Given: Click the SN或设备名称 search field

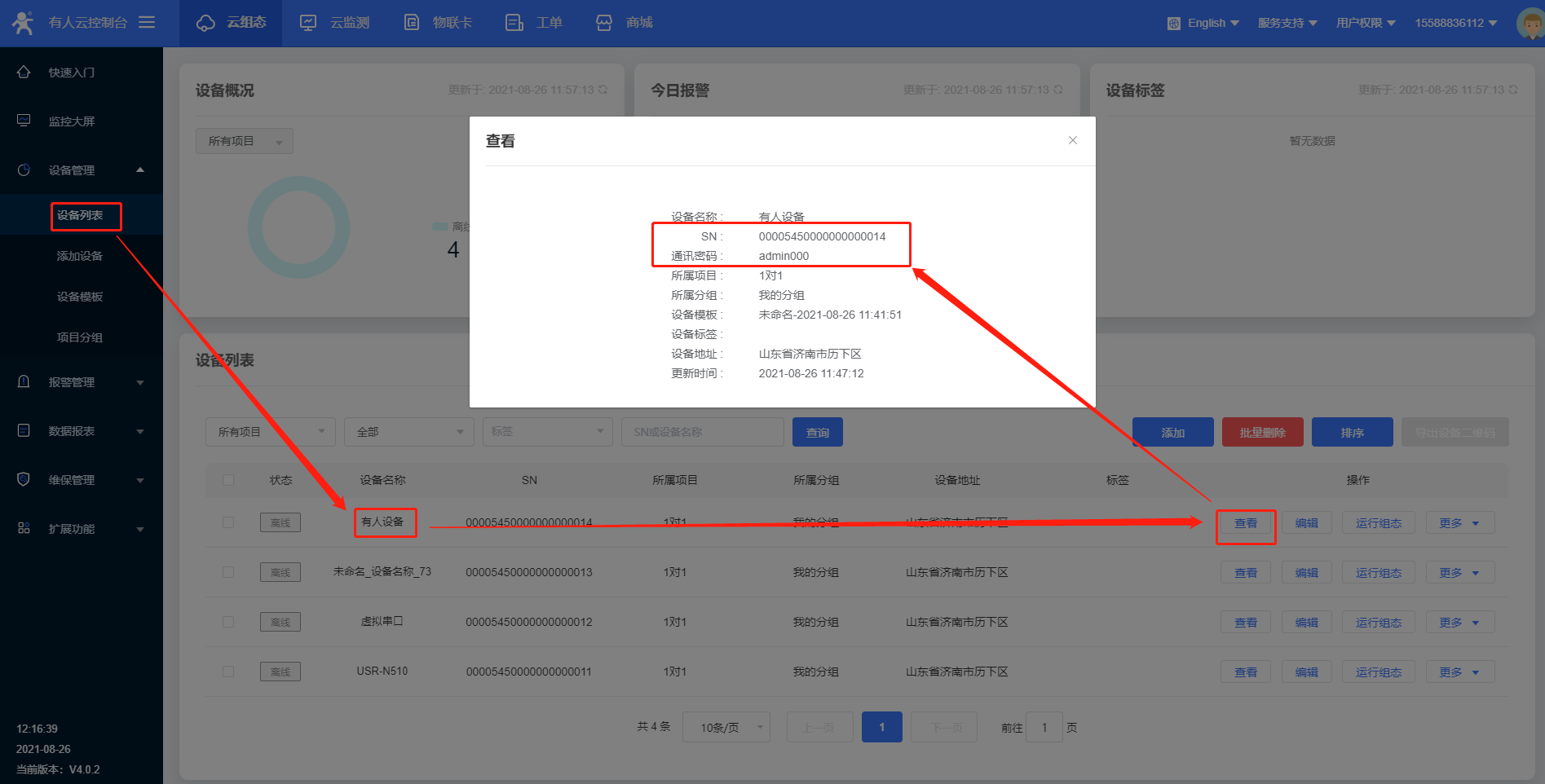Looking at the screenshot, I should pos(702,432).
